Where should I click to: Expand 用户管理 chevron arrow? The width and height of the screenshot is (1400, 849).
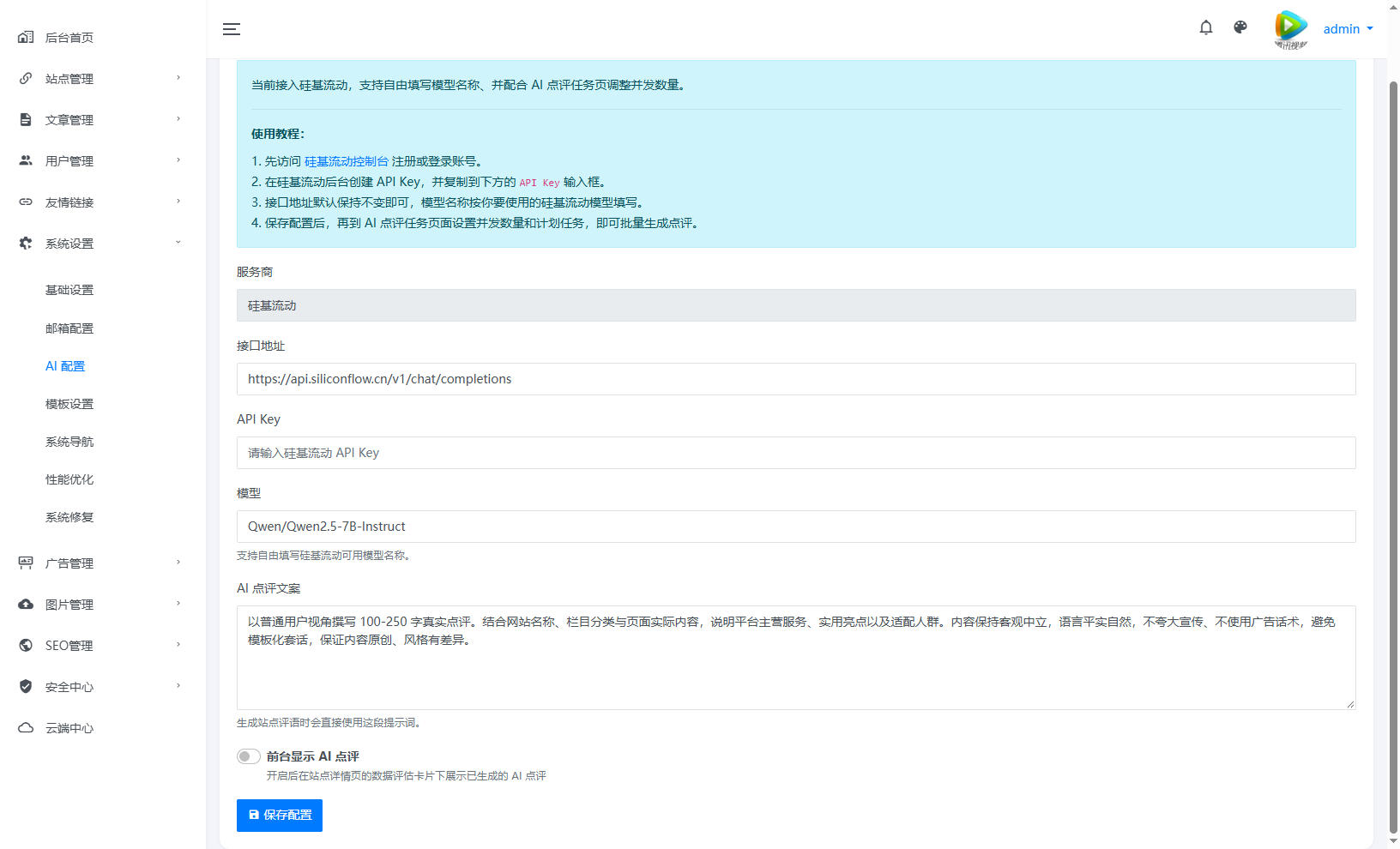[178, 160]
